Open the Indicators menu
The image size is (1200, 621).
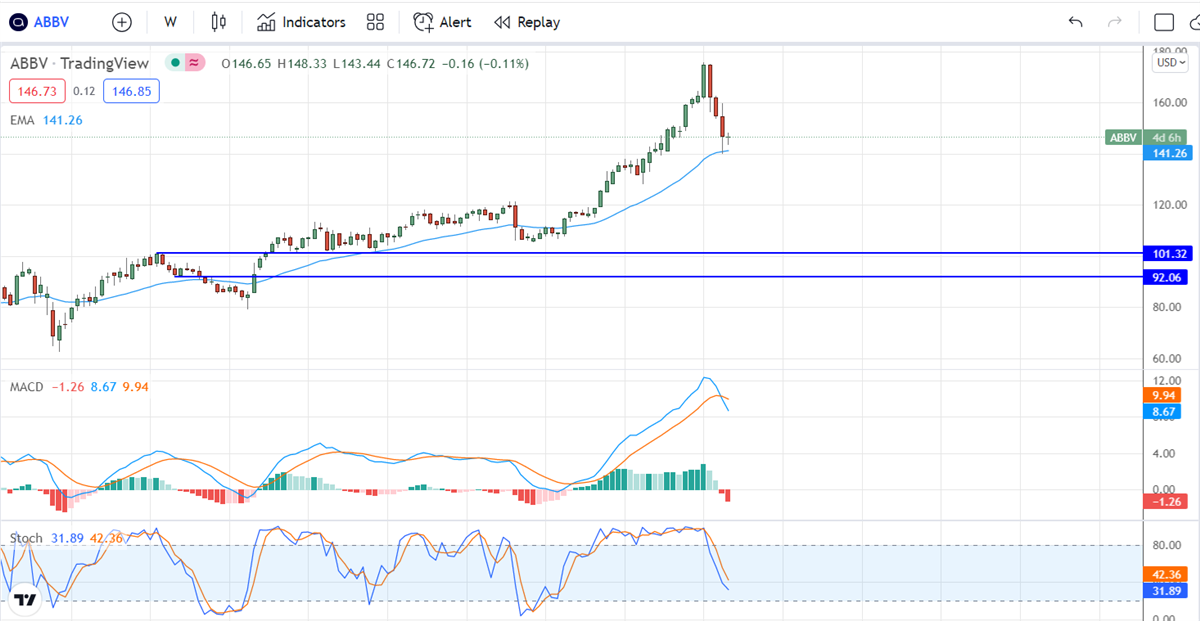tap(301, 22)
